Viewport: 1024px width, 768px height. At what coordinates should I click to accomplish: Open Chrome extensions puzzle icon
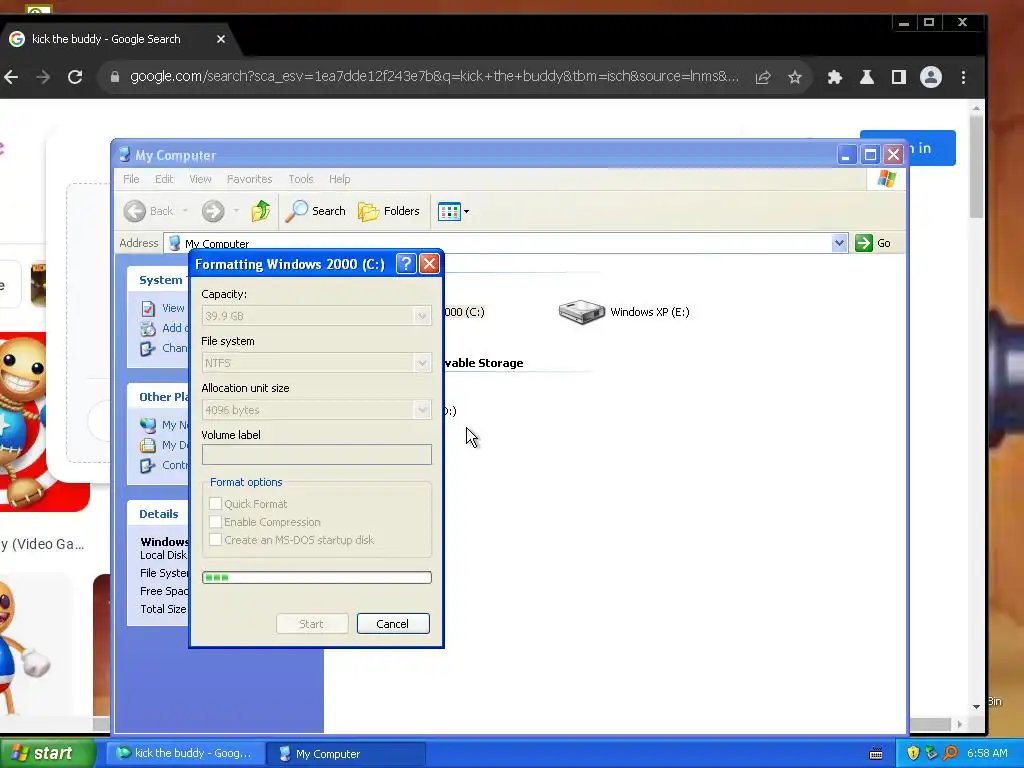835,77
